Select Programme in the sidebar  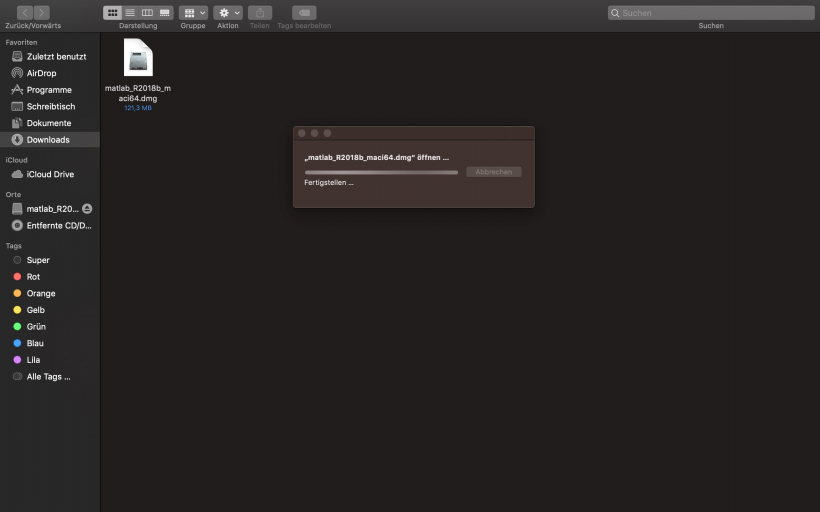pyautogui.click(x=48, y=90)
